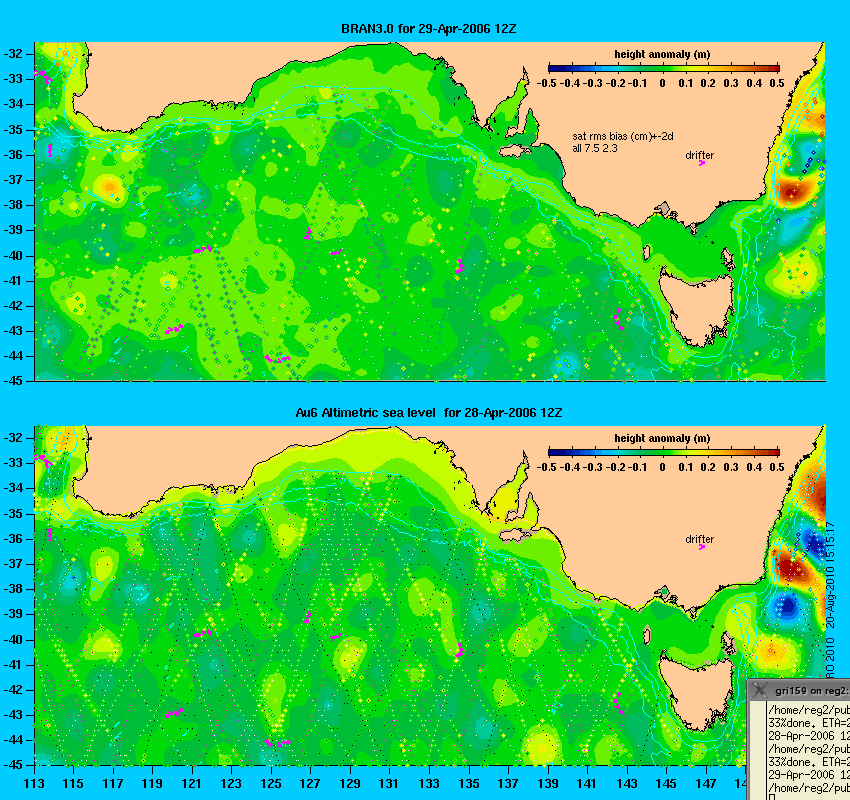Click the '0' tick on the bottom color bar

tap(662, 467)
